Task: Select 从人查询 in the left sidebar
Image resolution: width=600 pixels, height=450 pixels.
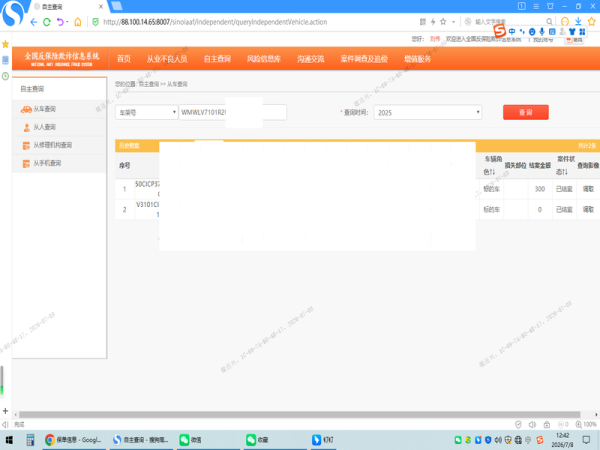Action: click(x=59, y=127)
